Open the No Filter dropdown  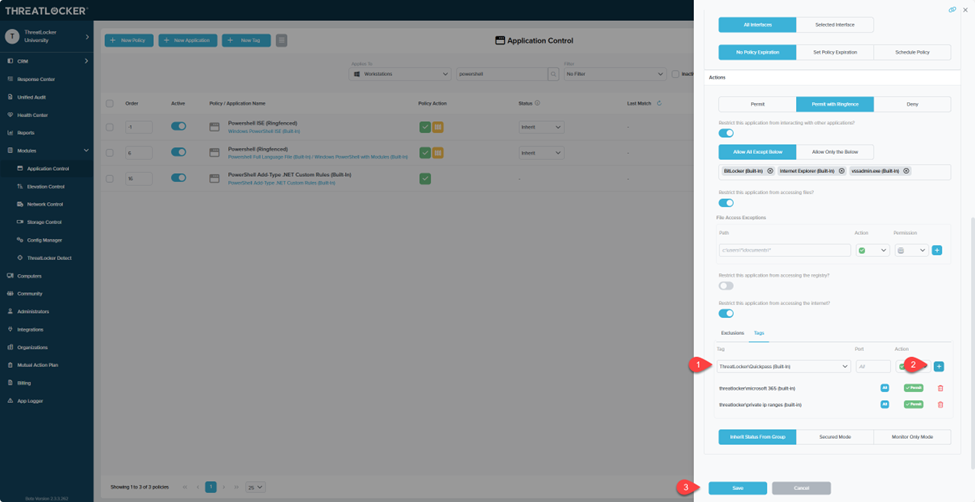(x=615, y=74)
